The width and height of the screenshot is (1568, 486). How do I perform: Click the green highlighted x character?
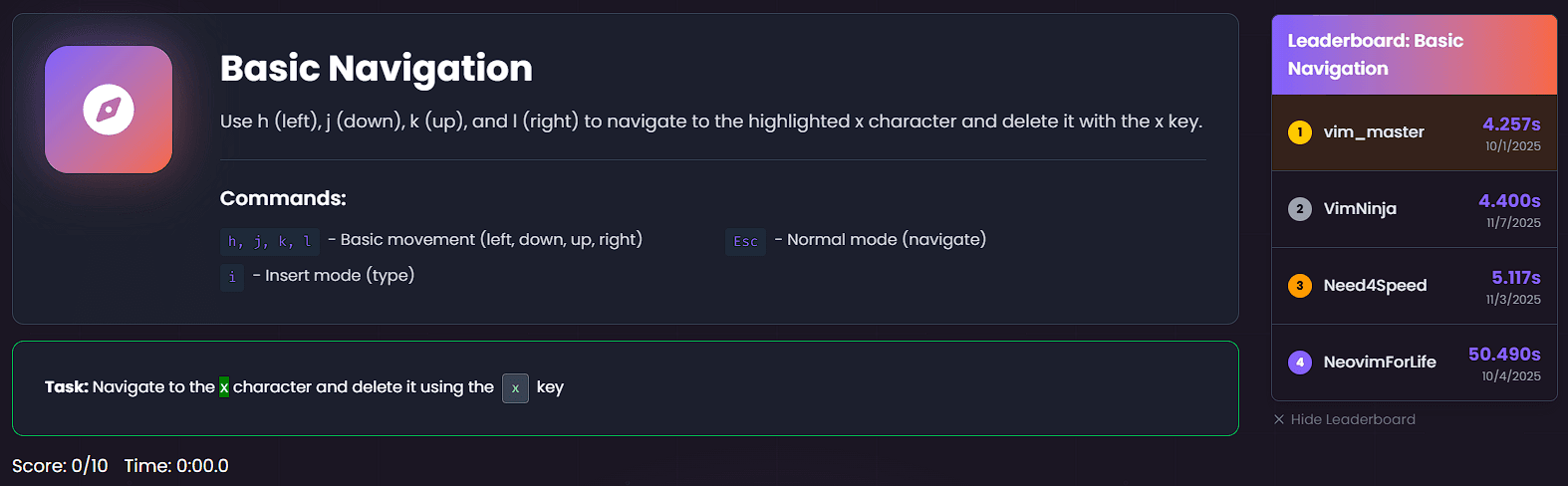click(224, 387)
